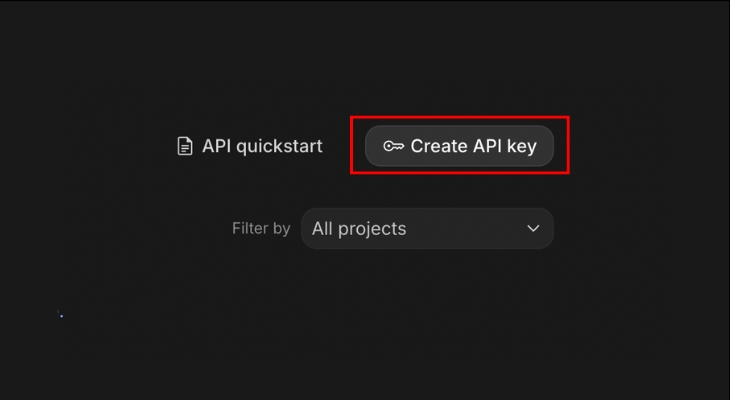
Task: Click the word "key" on the Create button
Action: (x=521, y=146)
